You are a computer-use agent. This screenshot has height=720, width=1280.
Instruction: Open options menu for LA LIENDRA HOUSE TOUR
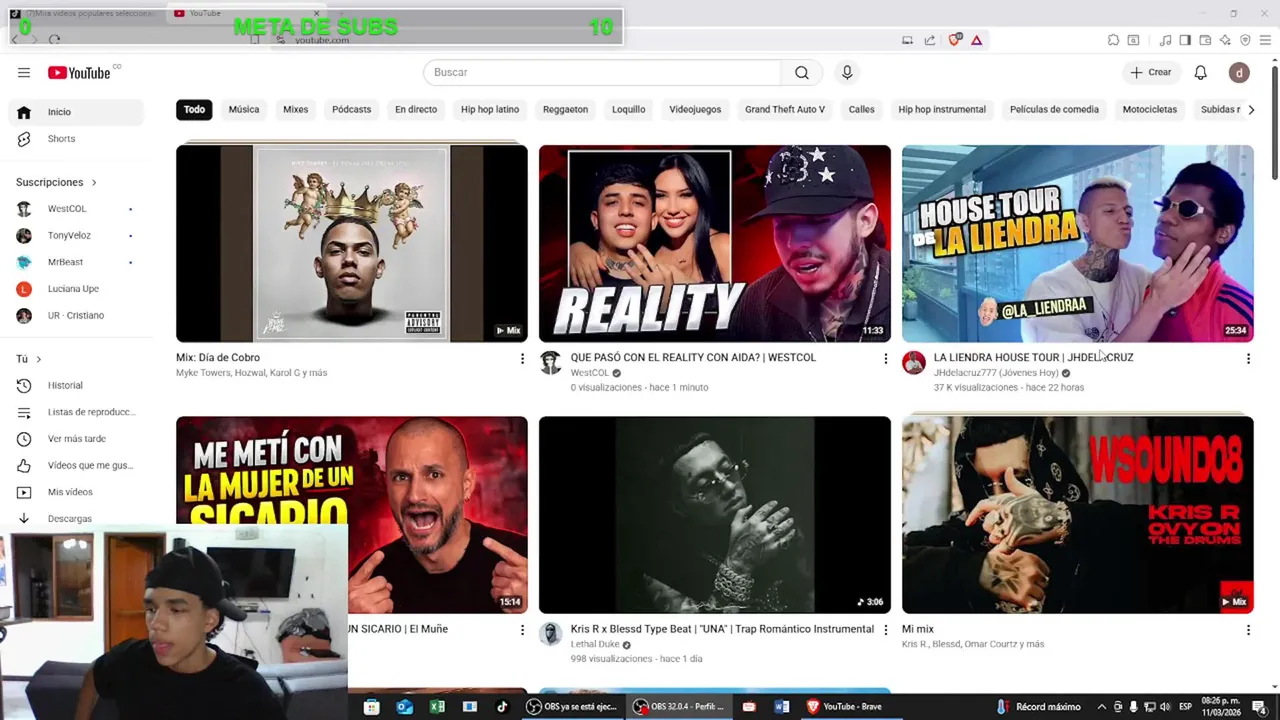point(1248,358)
